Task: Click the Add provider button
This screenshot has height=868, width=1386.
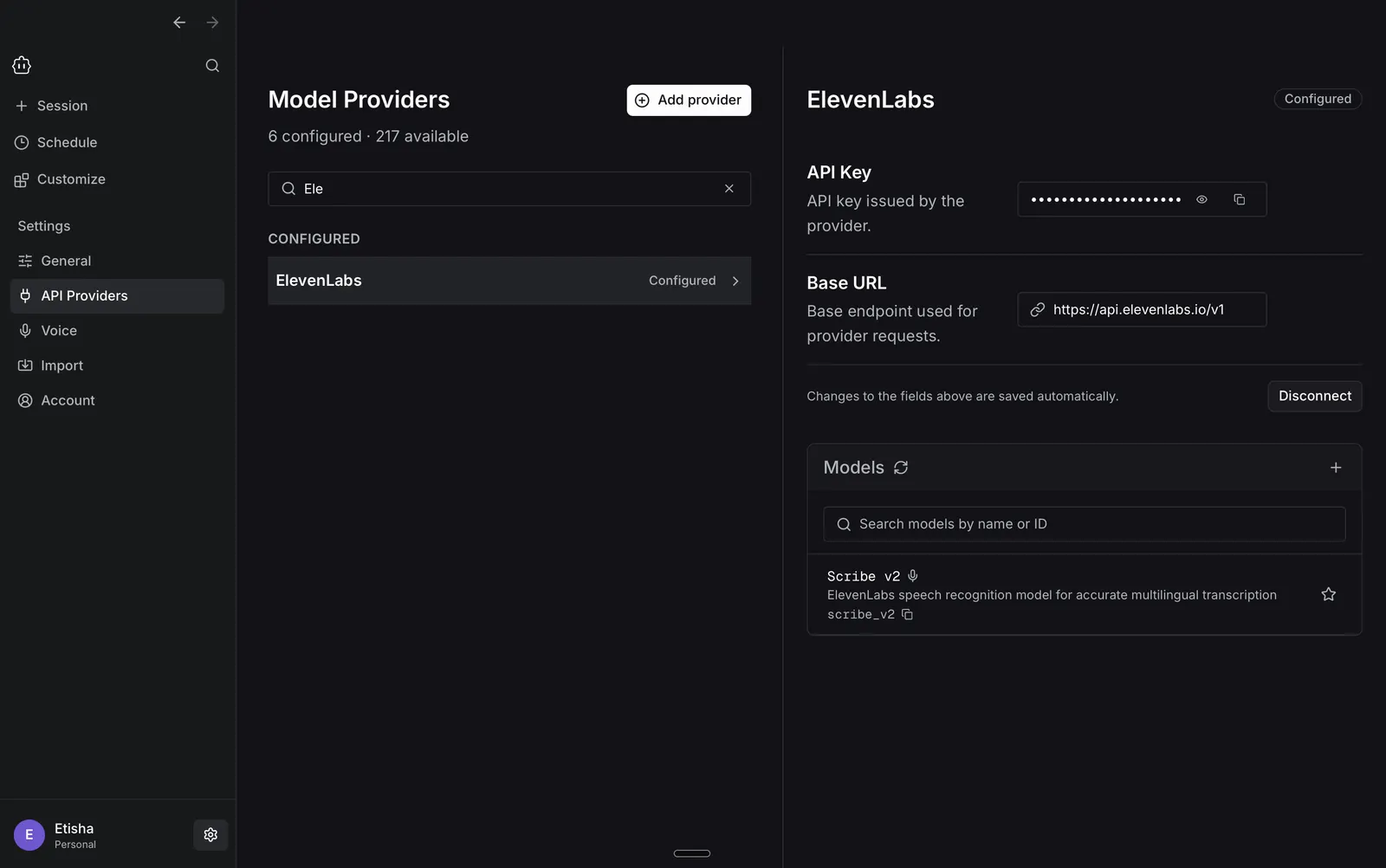Action: [x=689, y=100]
